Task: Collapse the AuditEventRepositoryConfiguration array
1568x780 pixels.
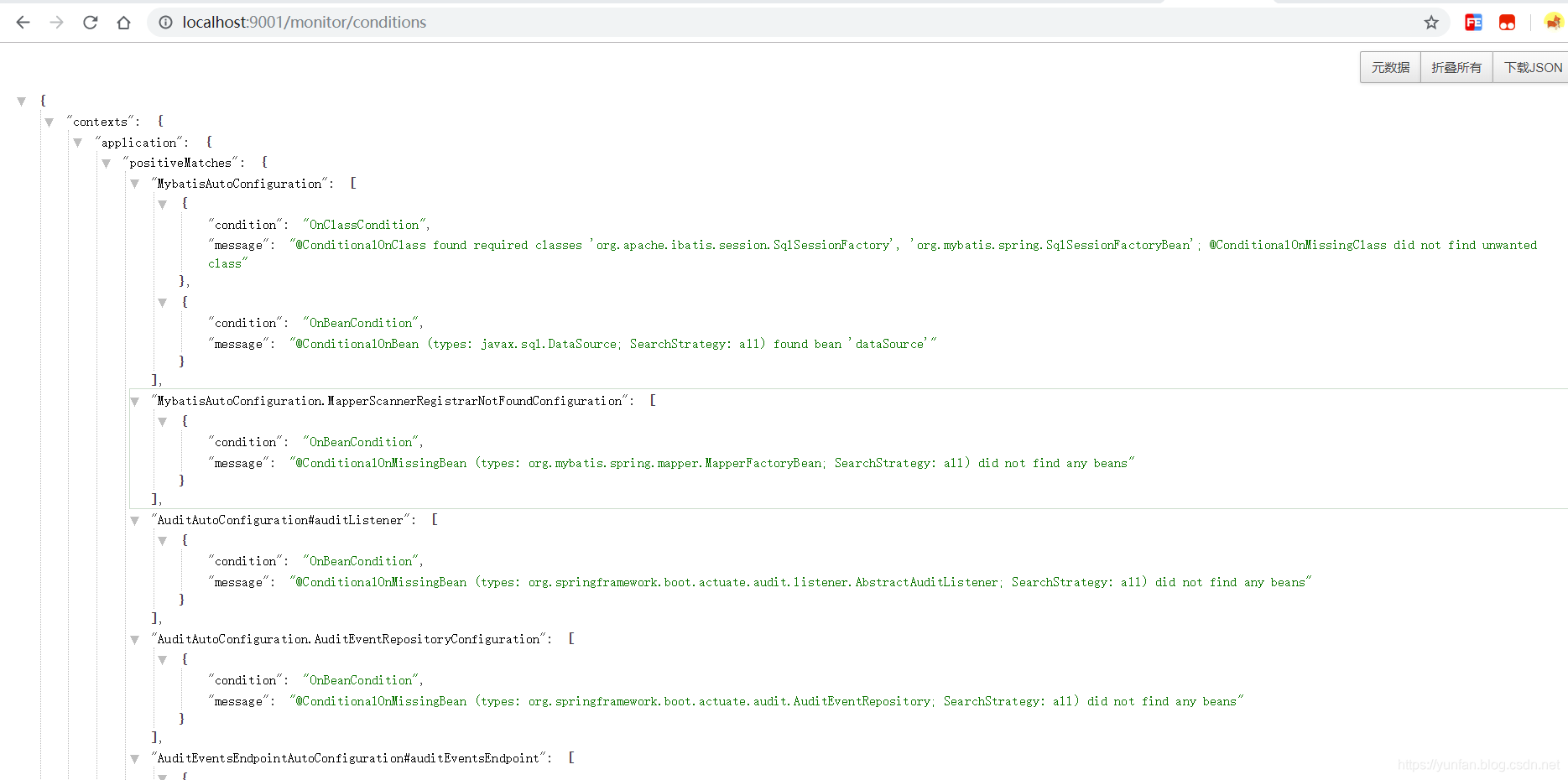Action: pos(134,640)
